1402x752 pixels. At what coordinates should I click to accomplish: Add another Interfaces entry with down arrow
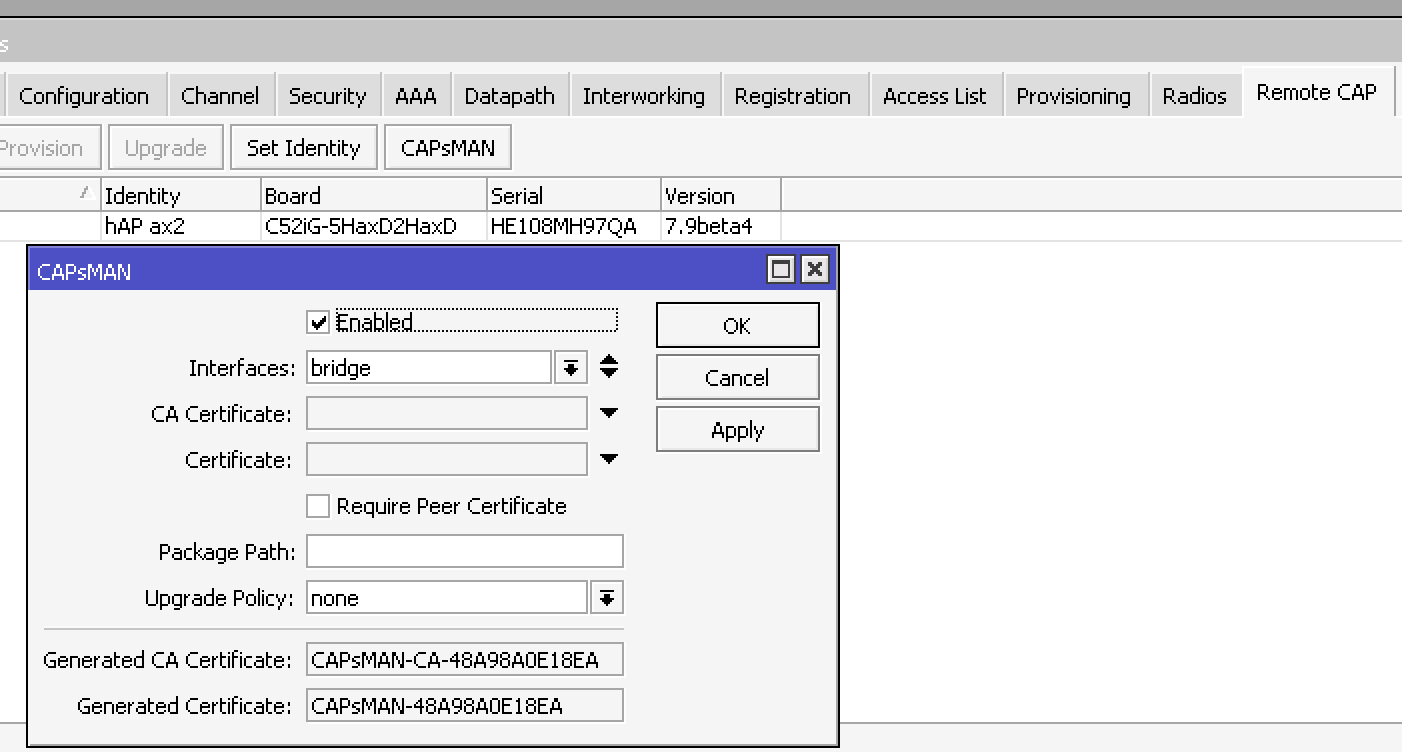[609, 375]
